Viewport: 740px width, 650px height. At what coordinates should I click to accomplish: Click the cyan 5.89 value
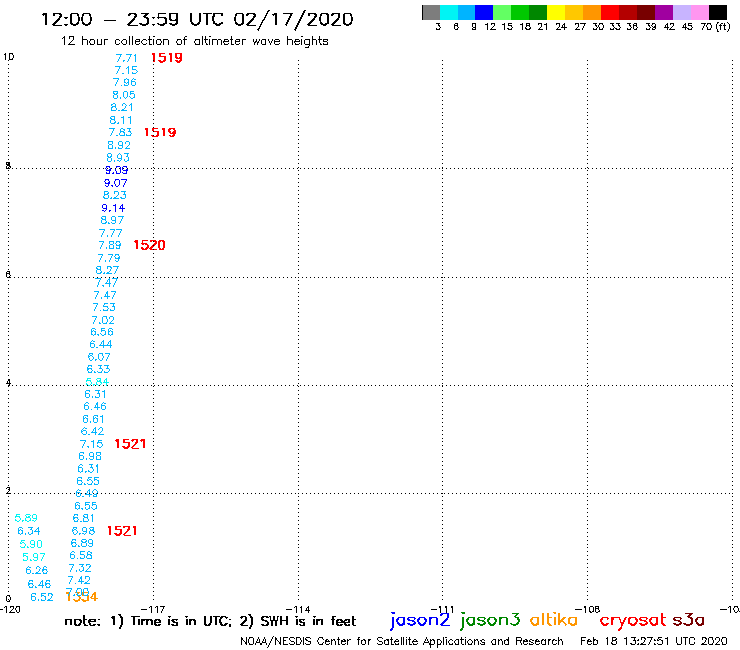point(26,518)
